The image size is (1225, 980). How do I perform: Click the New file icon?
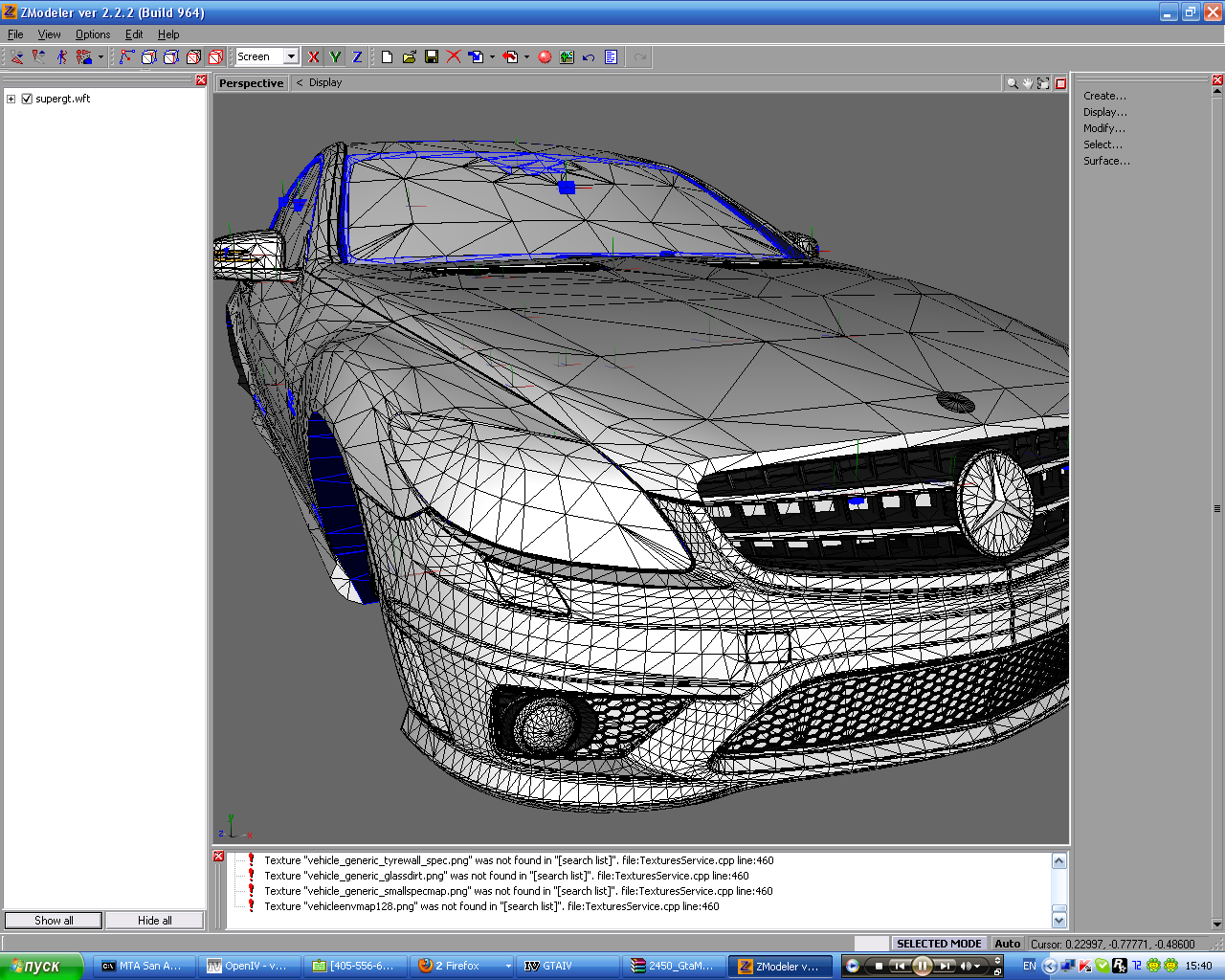click(x=387, y=57)
